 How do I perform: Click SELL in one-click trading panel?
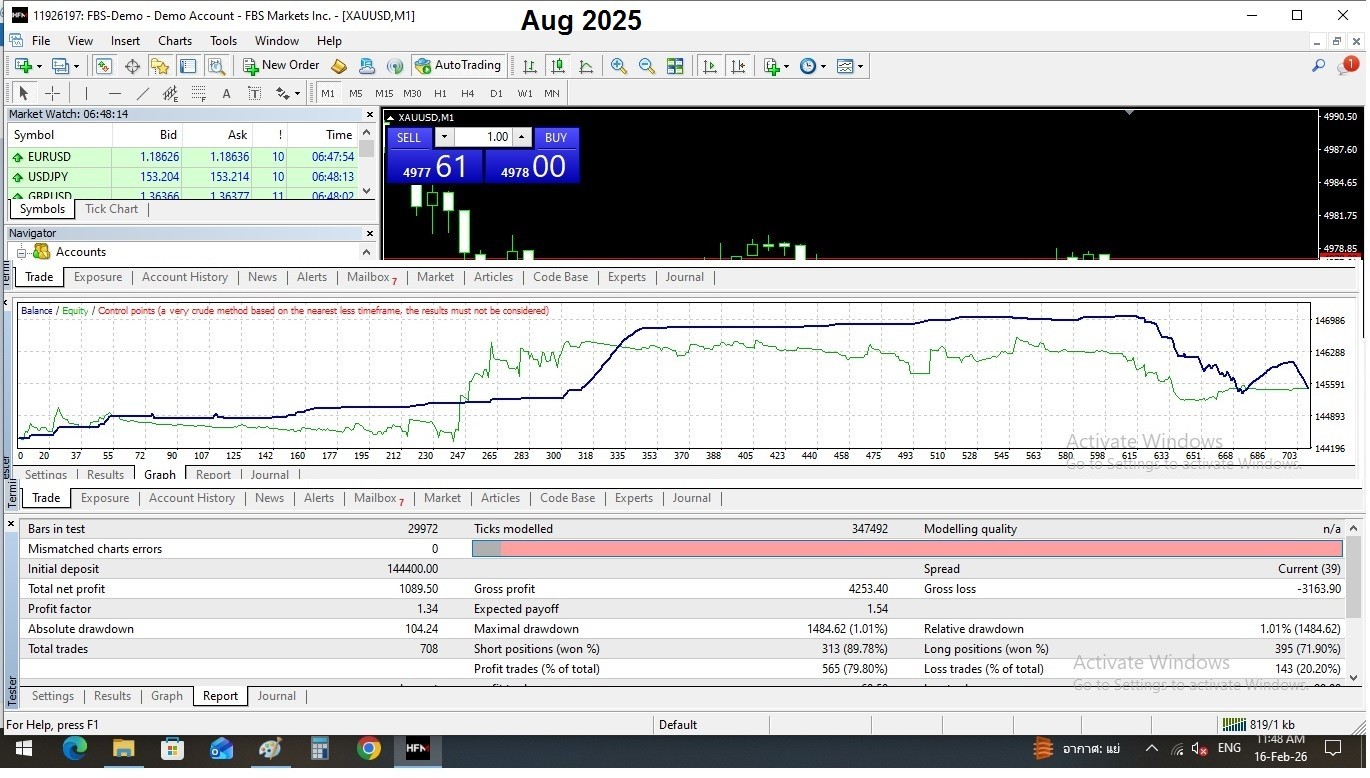(409, 138)
